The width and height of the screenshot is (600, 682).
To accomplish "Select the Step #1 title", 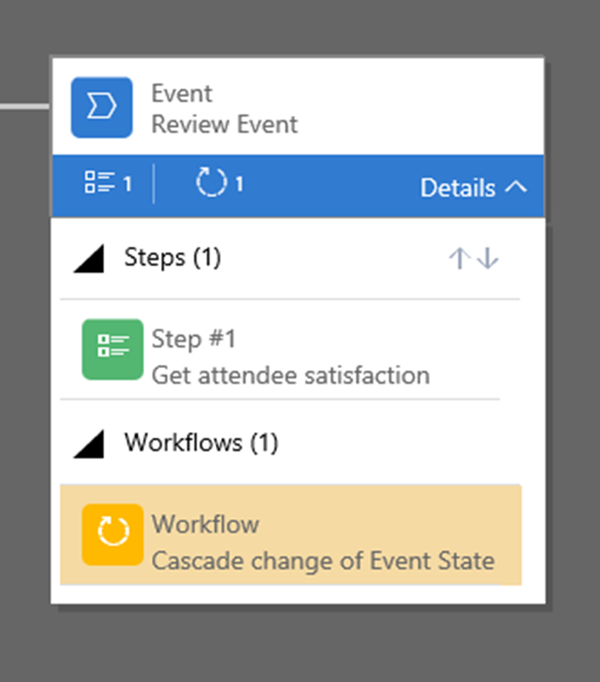I will [194, 339].
